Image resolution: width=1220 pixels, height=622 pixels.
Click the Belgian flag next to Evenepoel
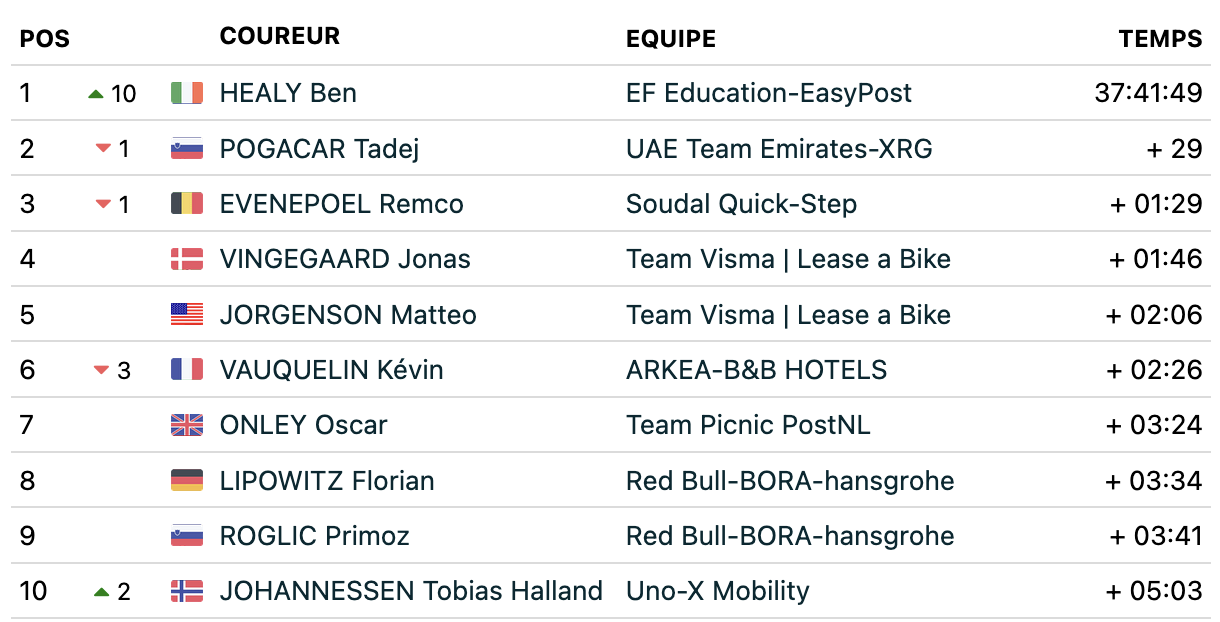click(187, 204)
